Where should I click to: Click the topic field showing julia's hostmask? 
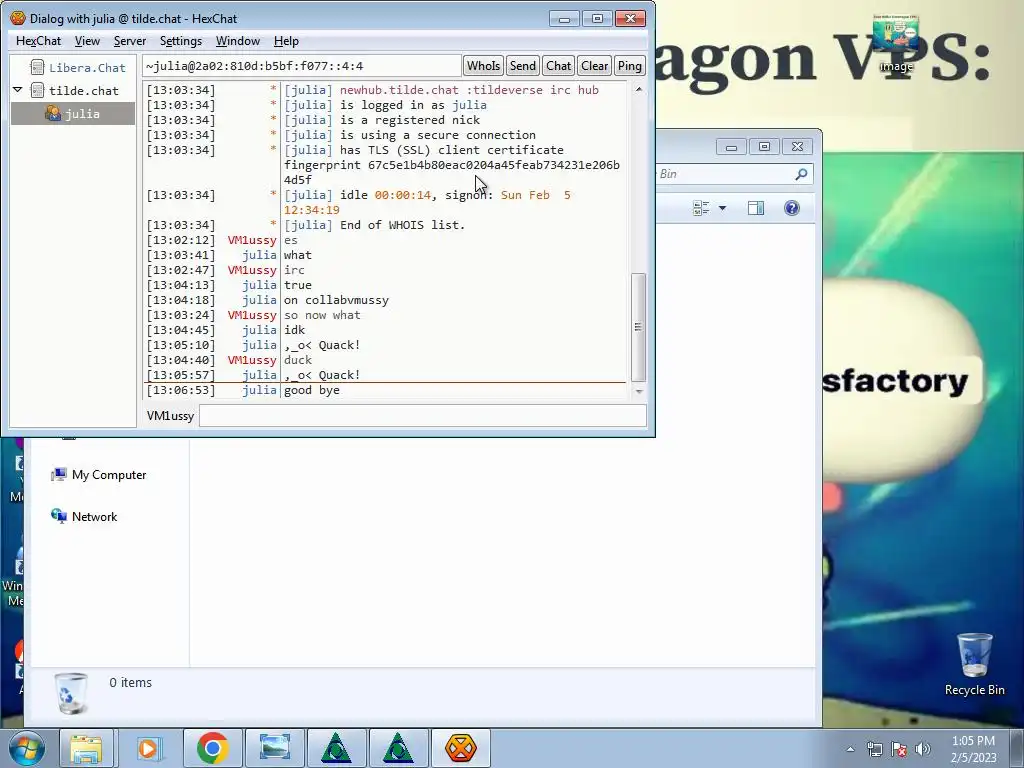pos(302,66)
